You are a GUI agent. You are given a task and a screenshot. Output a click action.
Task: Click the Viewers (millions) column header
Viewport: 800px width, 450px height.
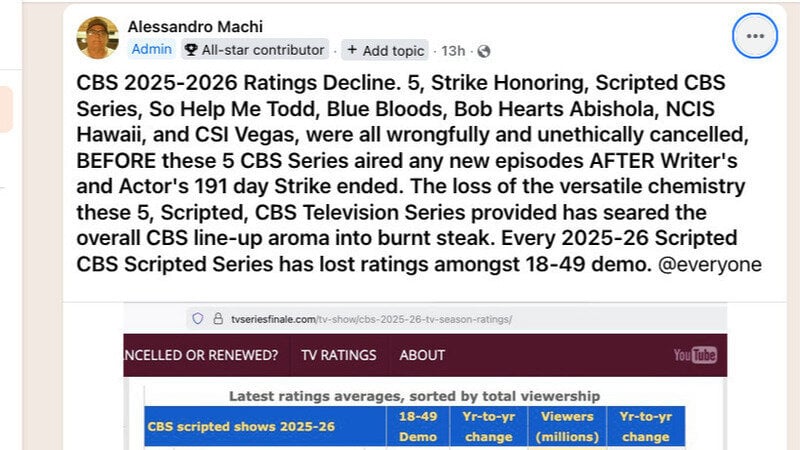(567, 426)
